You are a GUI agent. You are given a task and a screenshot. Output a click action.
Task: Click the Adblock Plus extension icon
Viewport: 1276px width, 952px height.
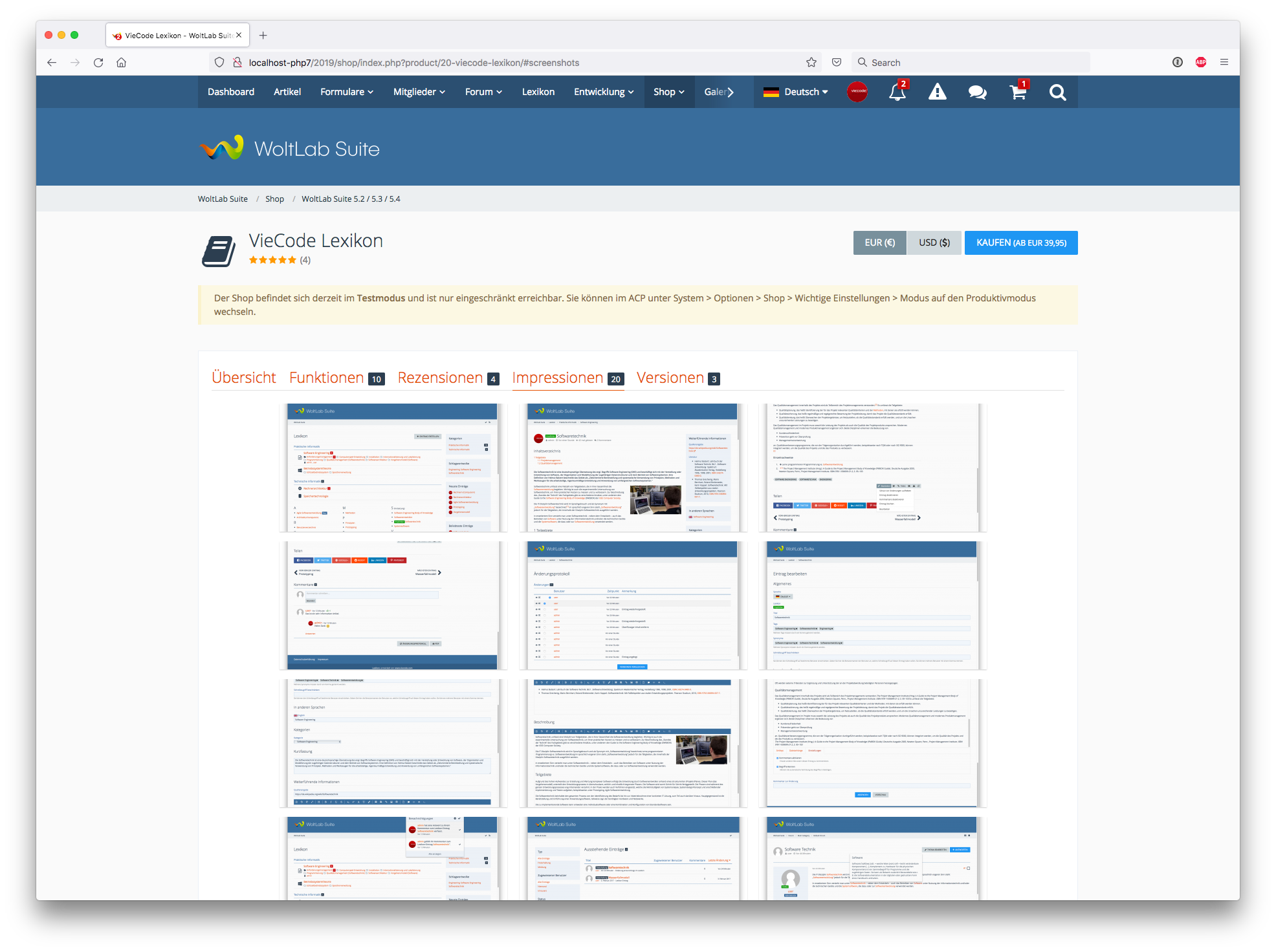(x=1201, y=63)
